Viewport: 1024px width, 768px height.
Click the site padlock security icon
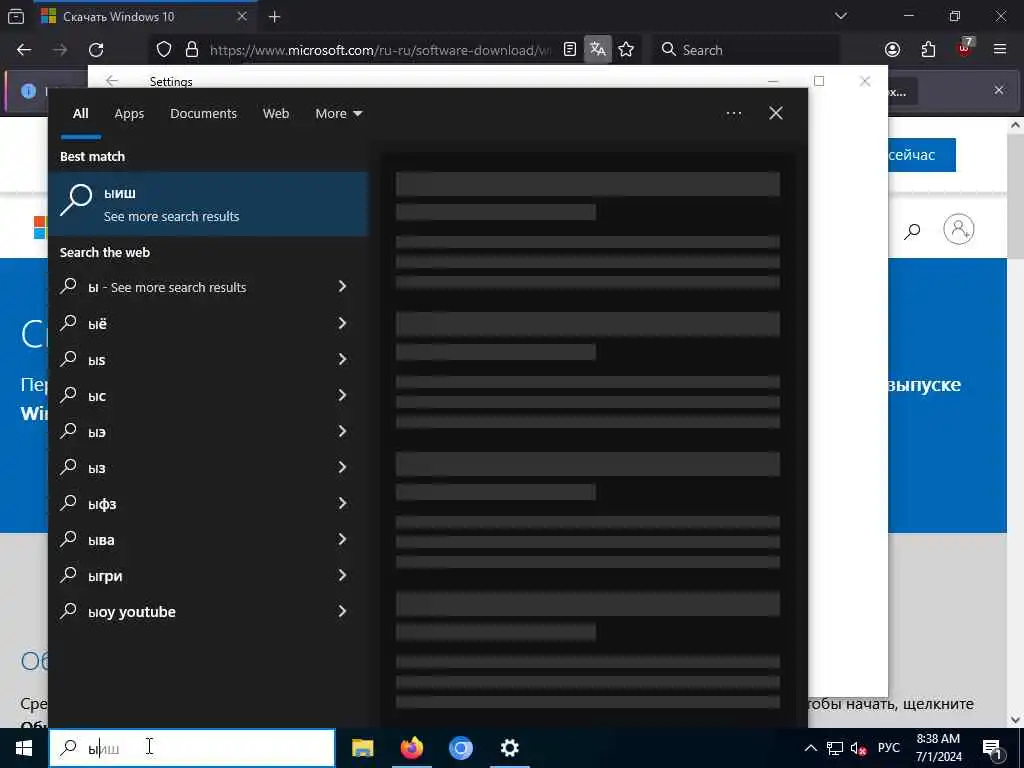click(191, 50)
